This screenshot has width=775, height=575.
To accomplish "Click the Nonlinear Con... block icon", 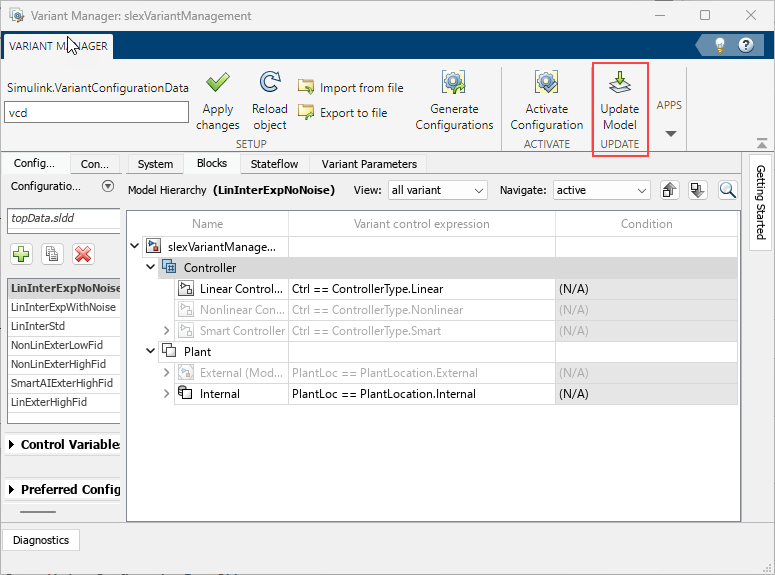I will (x=185, y=310).
